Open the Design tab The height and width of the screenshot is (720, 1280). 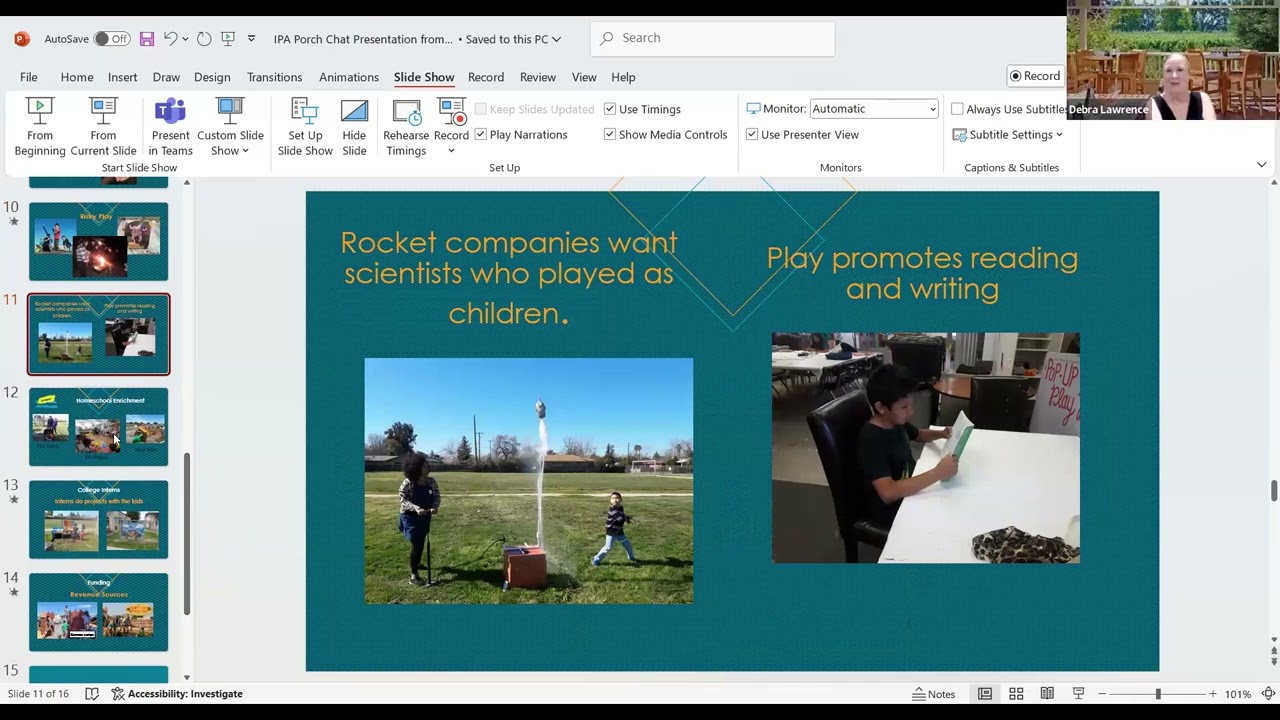[212, 77]
